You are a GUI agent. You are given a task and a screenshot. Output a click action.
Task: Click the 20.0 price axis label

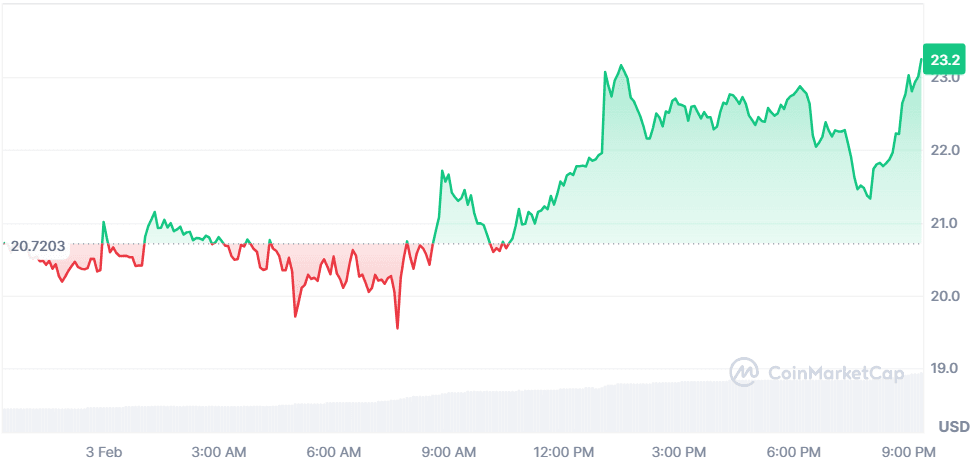tap(947, 296)
